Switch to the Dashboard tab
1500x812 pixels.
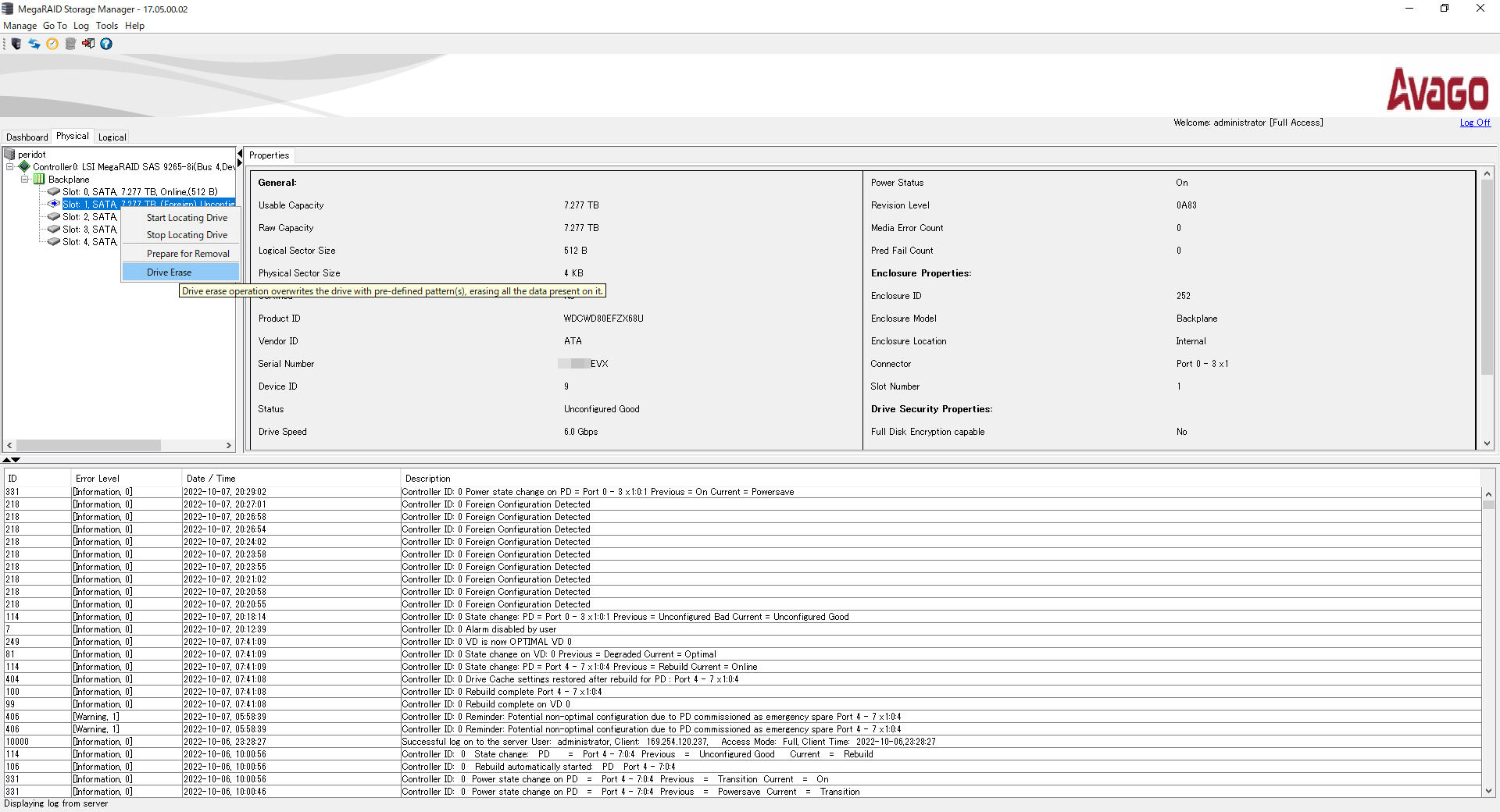pyautogui.click(x=27, y=137)
